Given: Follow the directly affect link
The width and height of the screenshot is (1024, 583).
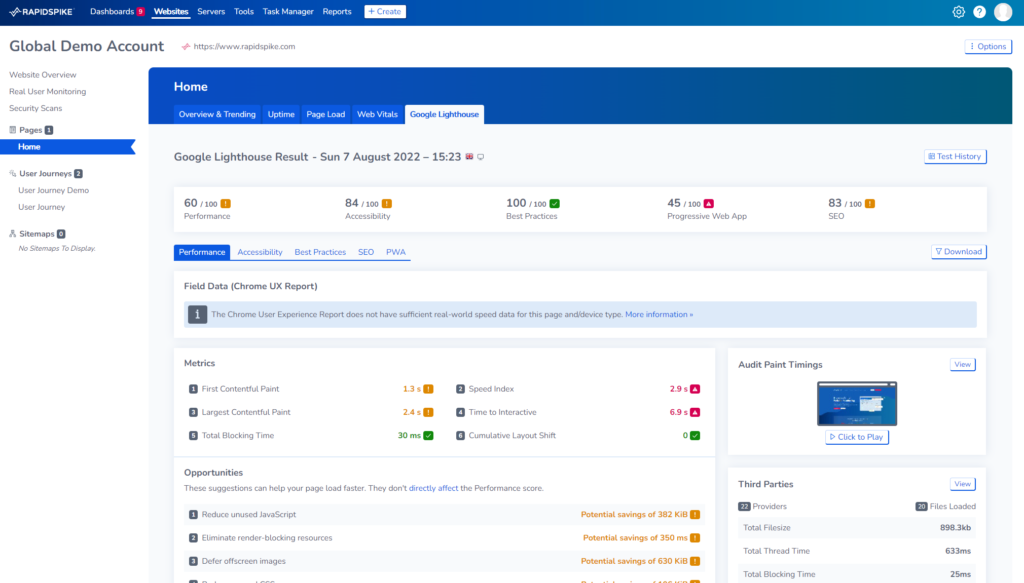Looking at the screenshot, I should coord(433,488).
